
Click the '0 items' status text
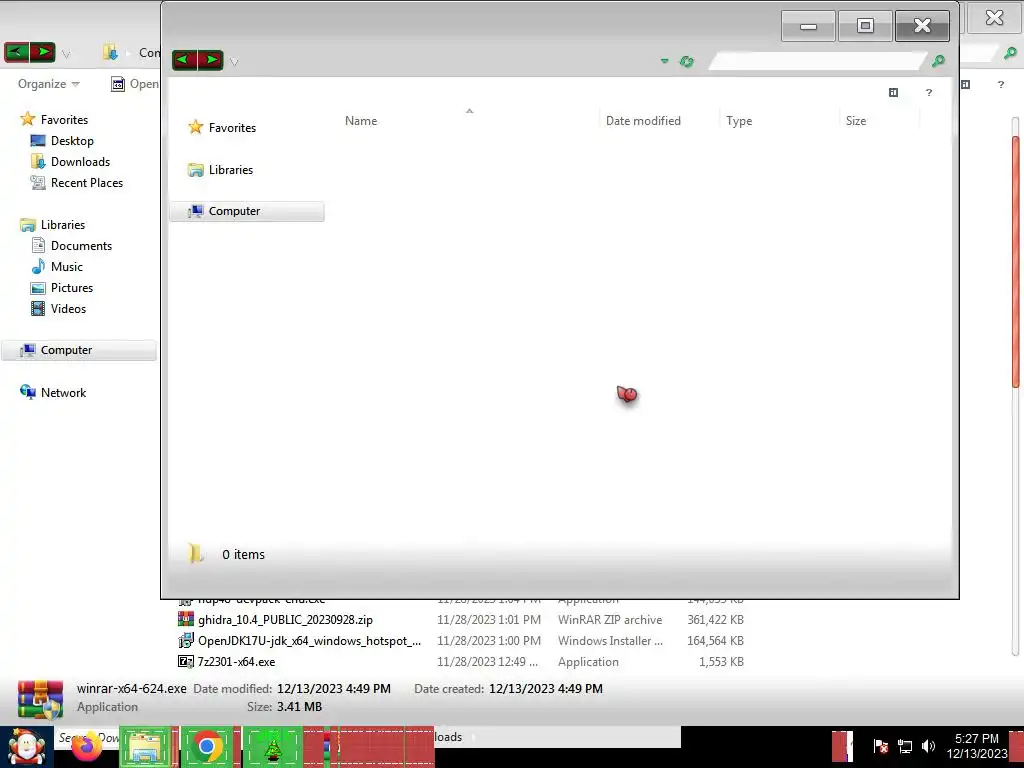(x=243, y=554)
